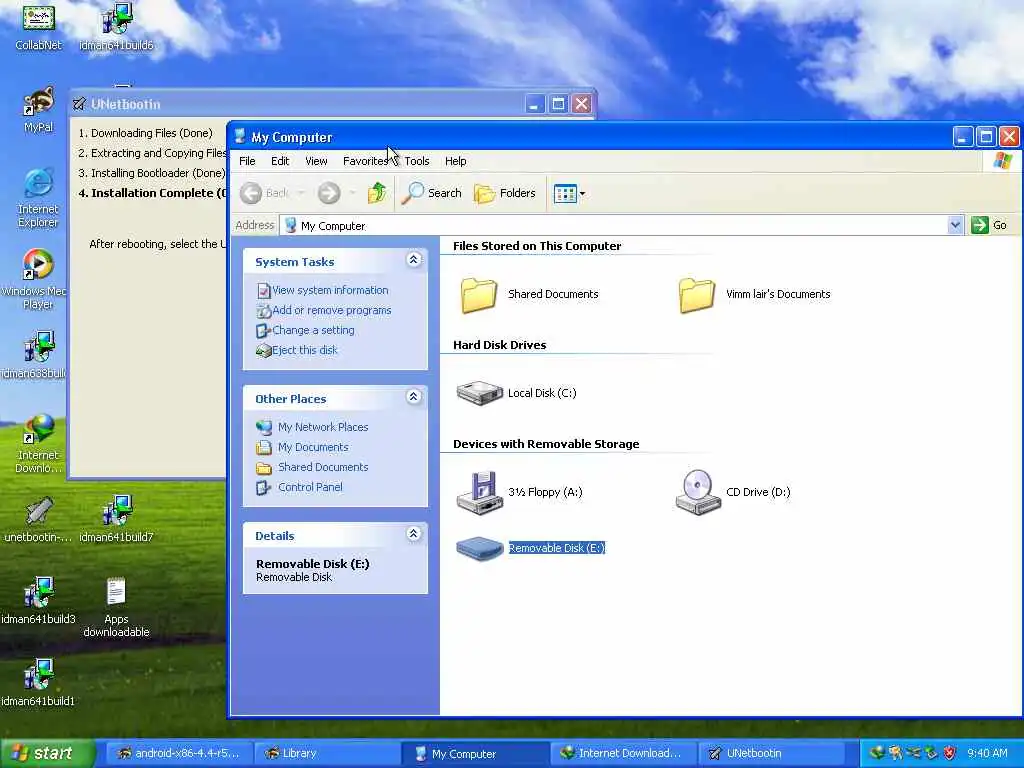This screenshot has width=1024, height=768.
Task: Click the Forward navigation button
Action: 328,193
